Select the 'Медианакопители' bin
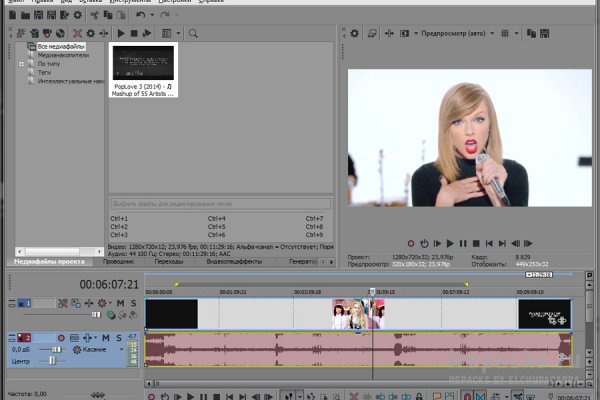This screenshot has height=400, width=600. coord(63,55)
